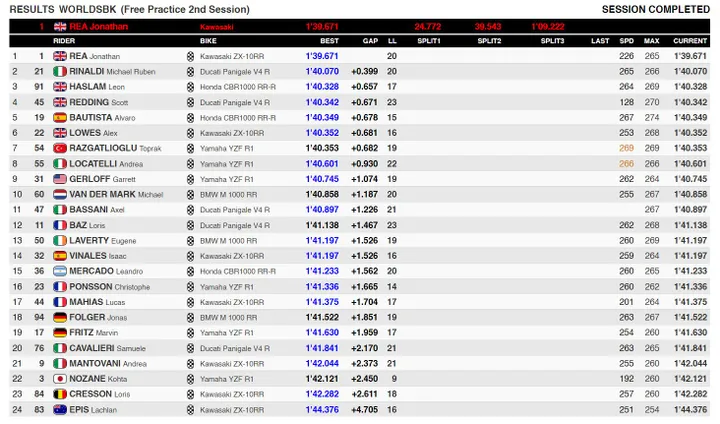Click gap value +1.562 for MERCADO
The width and height of the screenshot is (720, 424).
coord(364,271)
